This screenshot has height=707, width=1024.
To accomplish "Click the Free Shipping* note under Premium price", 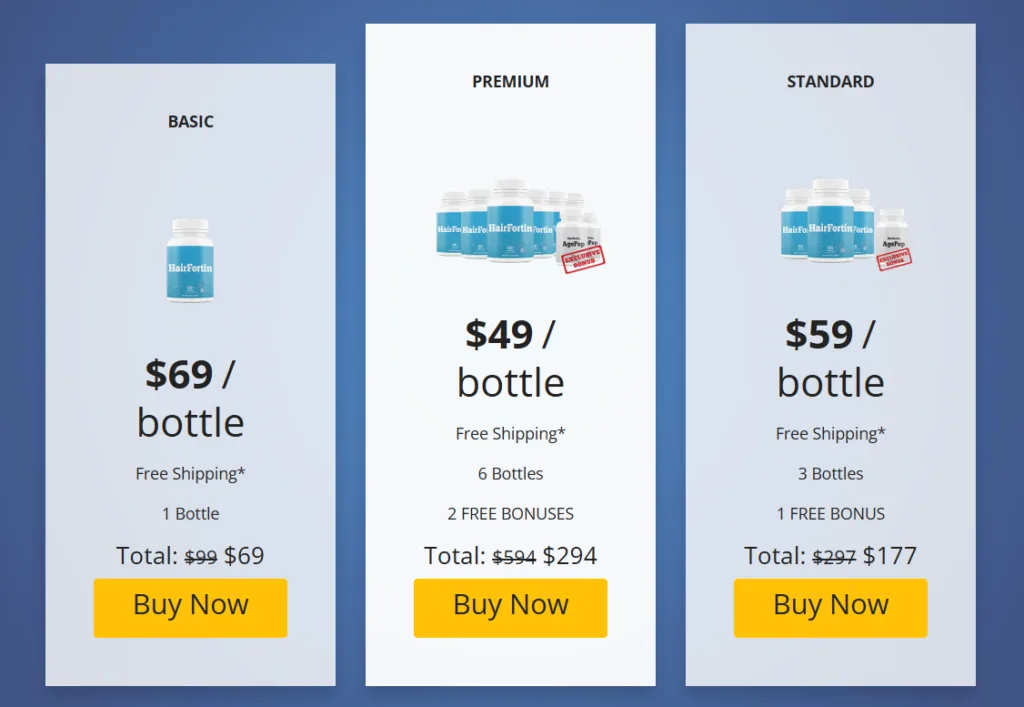I will tap(510, 434).
